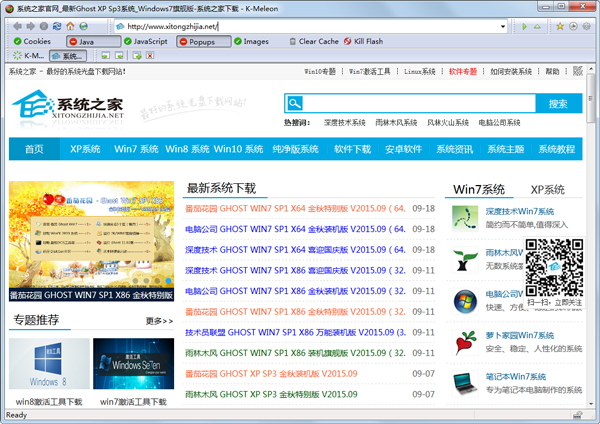Click the status bar security icon

578,415
